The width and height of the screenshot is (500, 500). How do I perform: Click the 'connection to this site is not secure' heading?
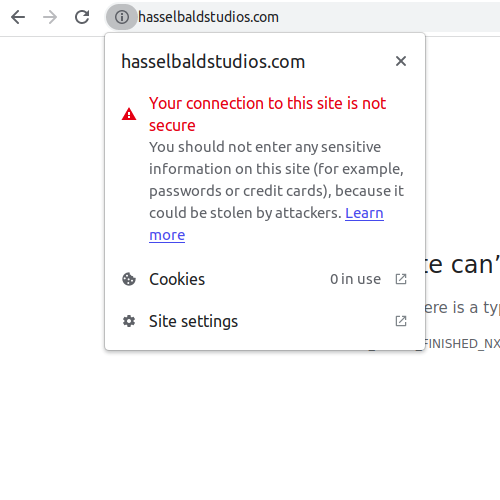267,114
